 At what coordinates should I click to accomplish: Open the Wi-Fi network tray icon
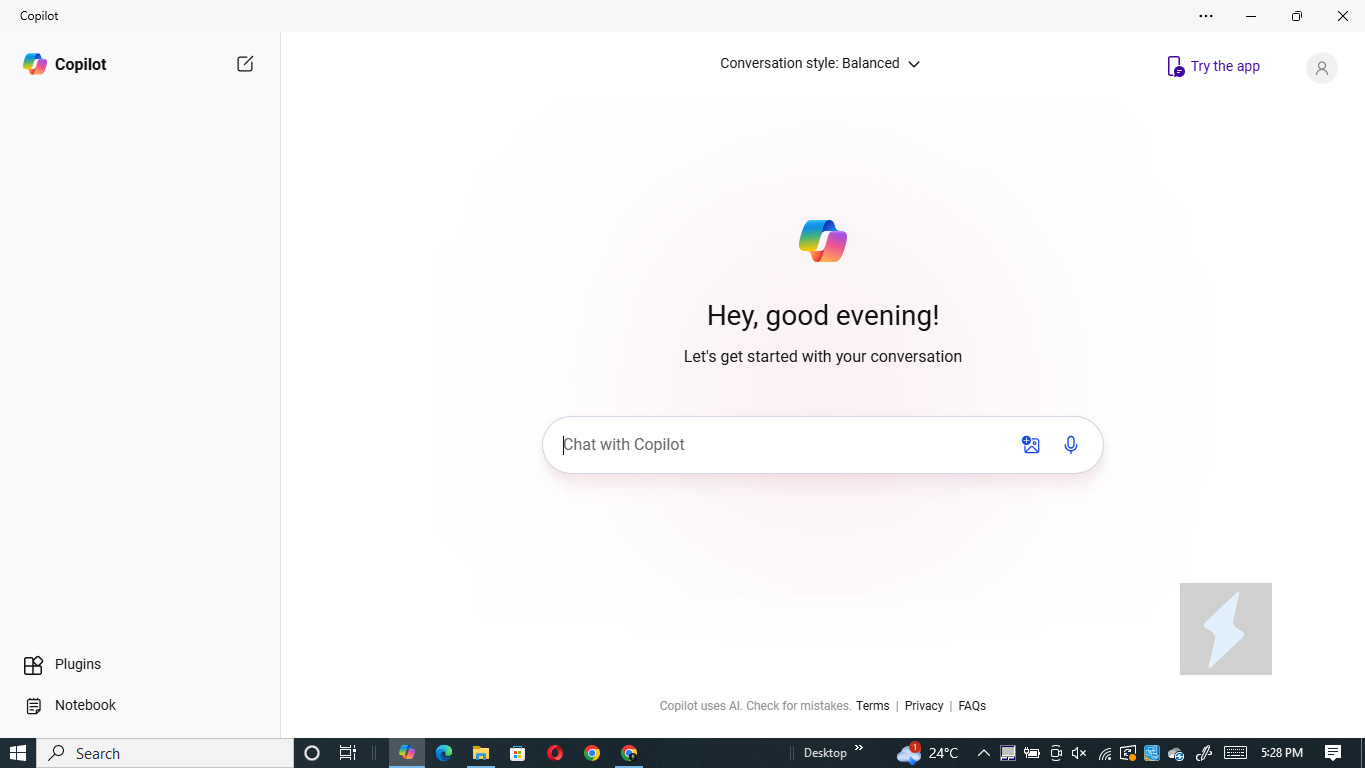[x=1104, y=753]
